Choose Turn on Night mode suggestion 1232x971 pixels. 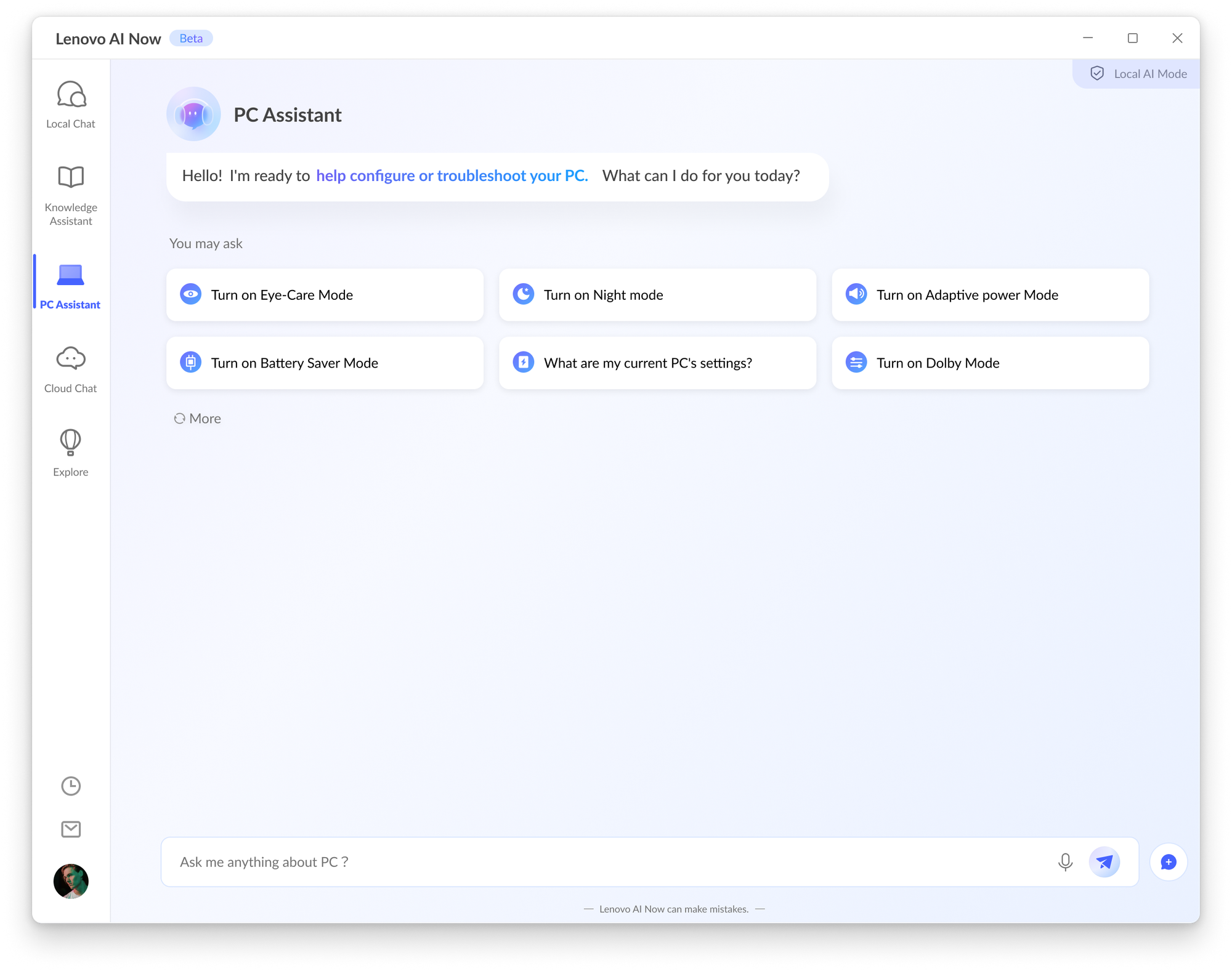657,295
